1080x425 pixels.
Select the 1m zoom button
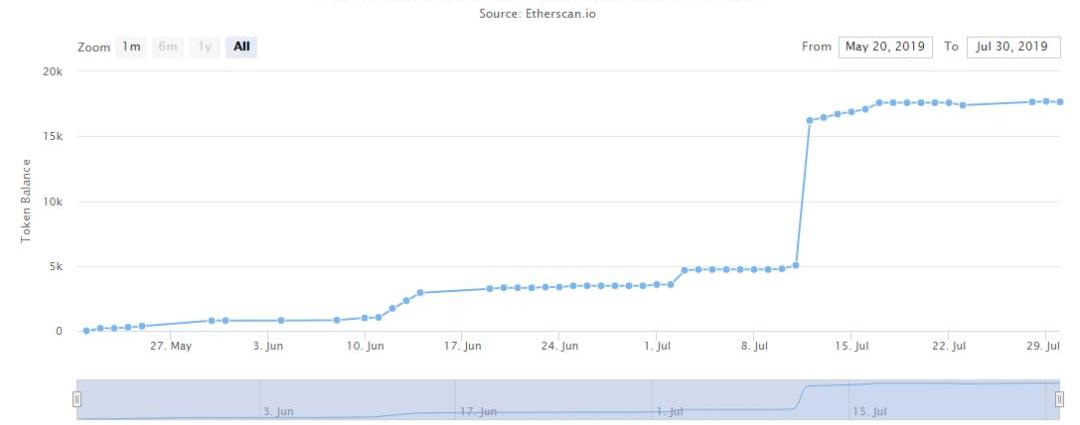click(131, 47)
